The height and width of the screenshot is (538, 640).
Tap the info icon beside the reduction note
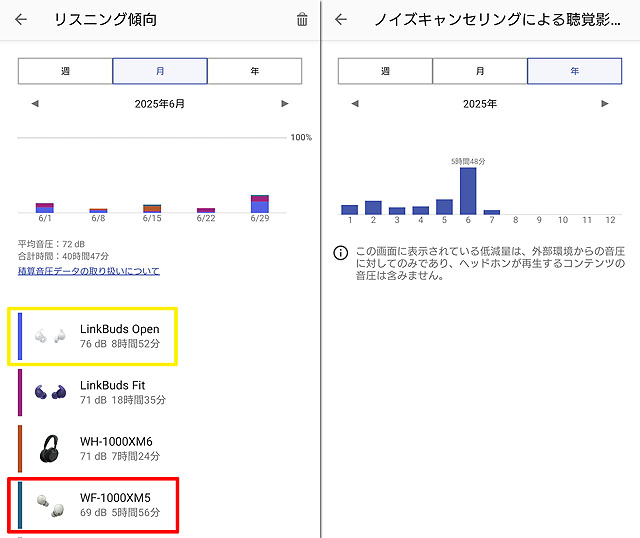point(341,253)
